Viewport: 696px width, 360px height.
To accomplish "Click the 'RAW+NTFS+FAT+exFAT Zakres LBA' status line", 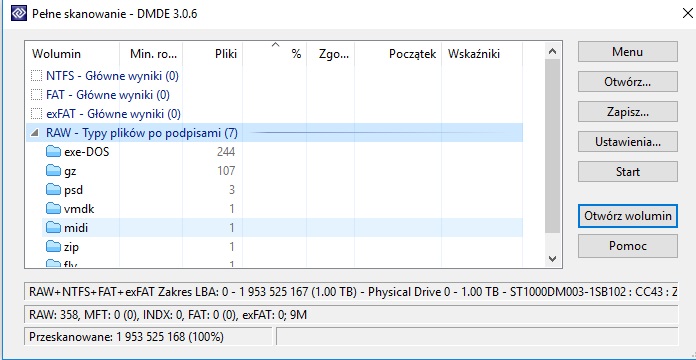I will [x=351, y=292].
